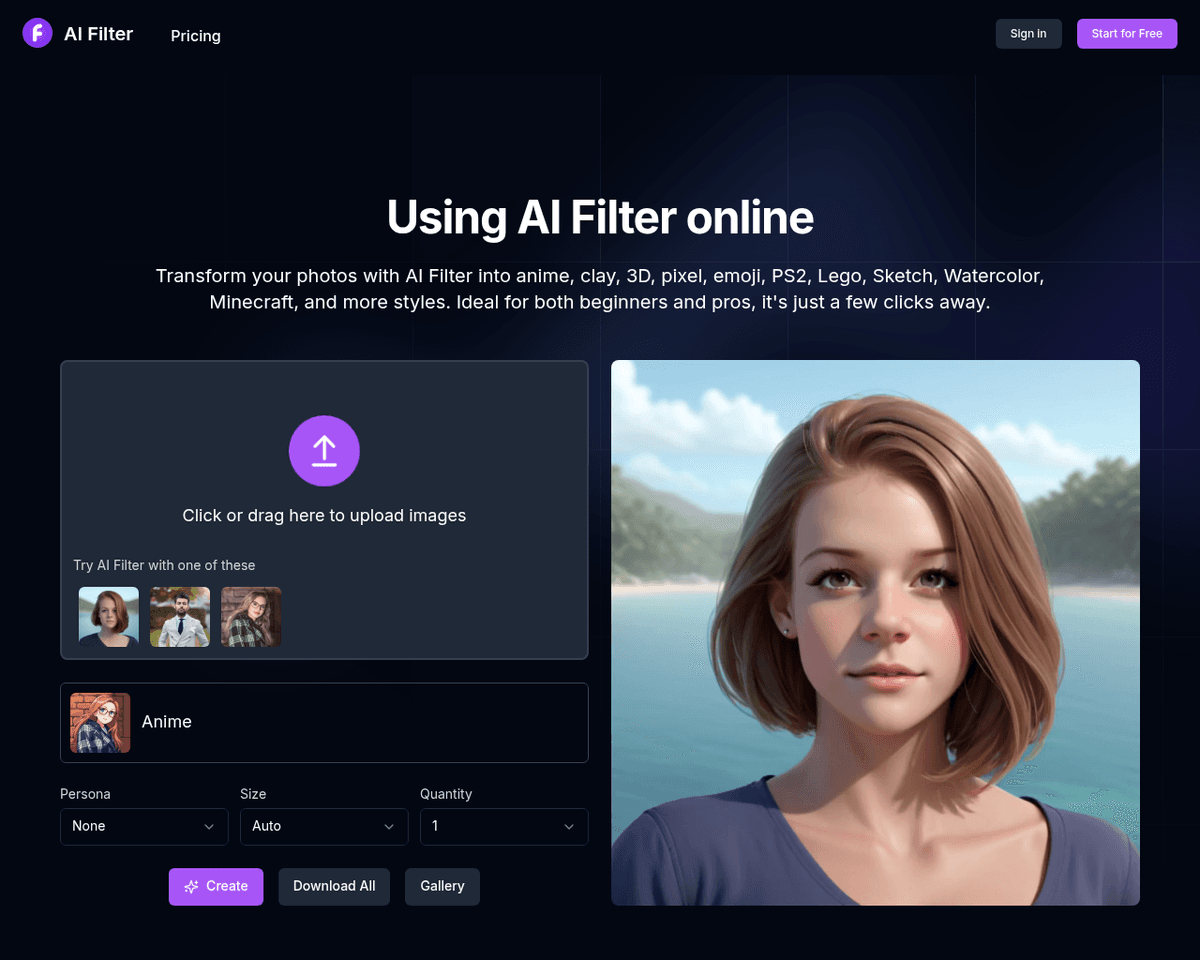Open the Gallery

(442, 886)
